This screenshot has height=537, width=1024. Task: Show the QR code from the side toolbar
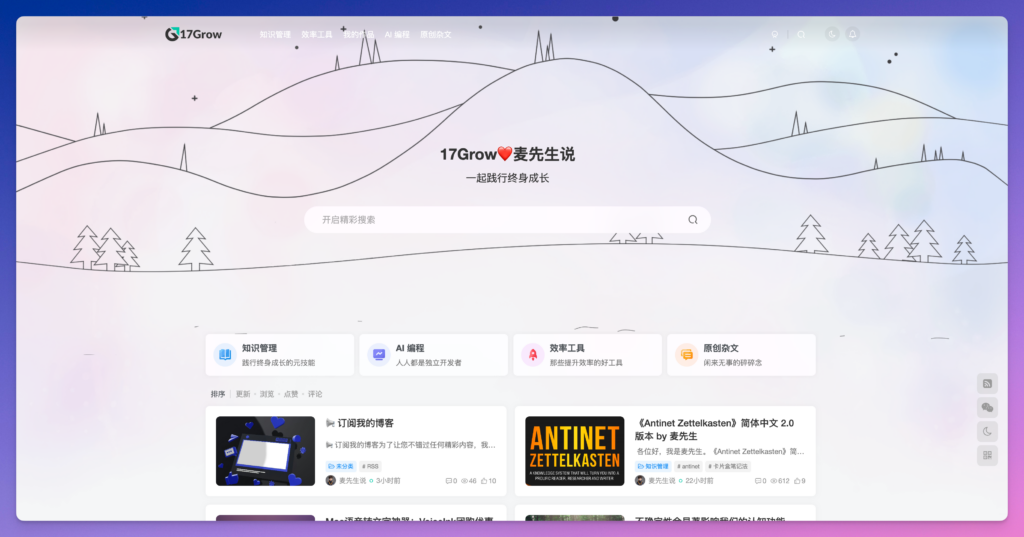(987, 455)
